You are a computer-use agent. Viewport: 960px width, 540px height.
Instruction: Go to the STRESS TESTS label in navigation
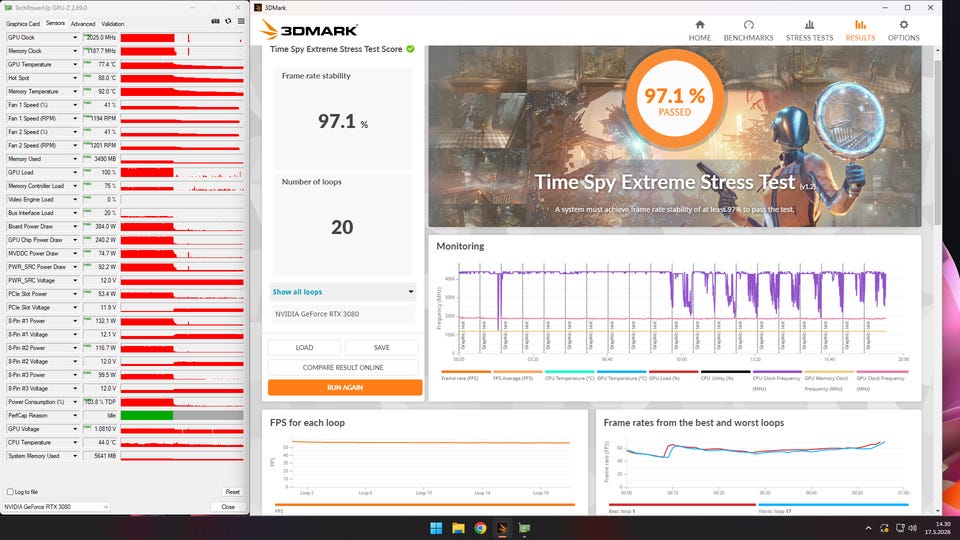(x=809, y=38)
